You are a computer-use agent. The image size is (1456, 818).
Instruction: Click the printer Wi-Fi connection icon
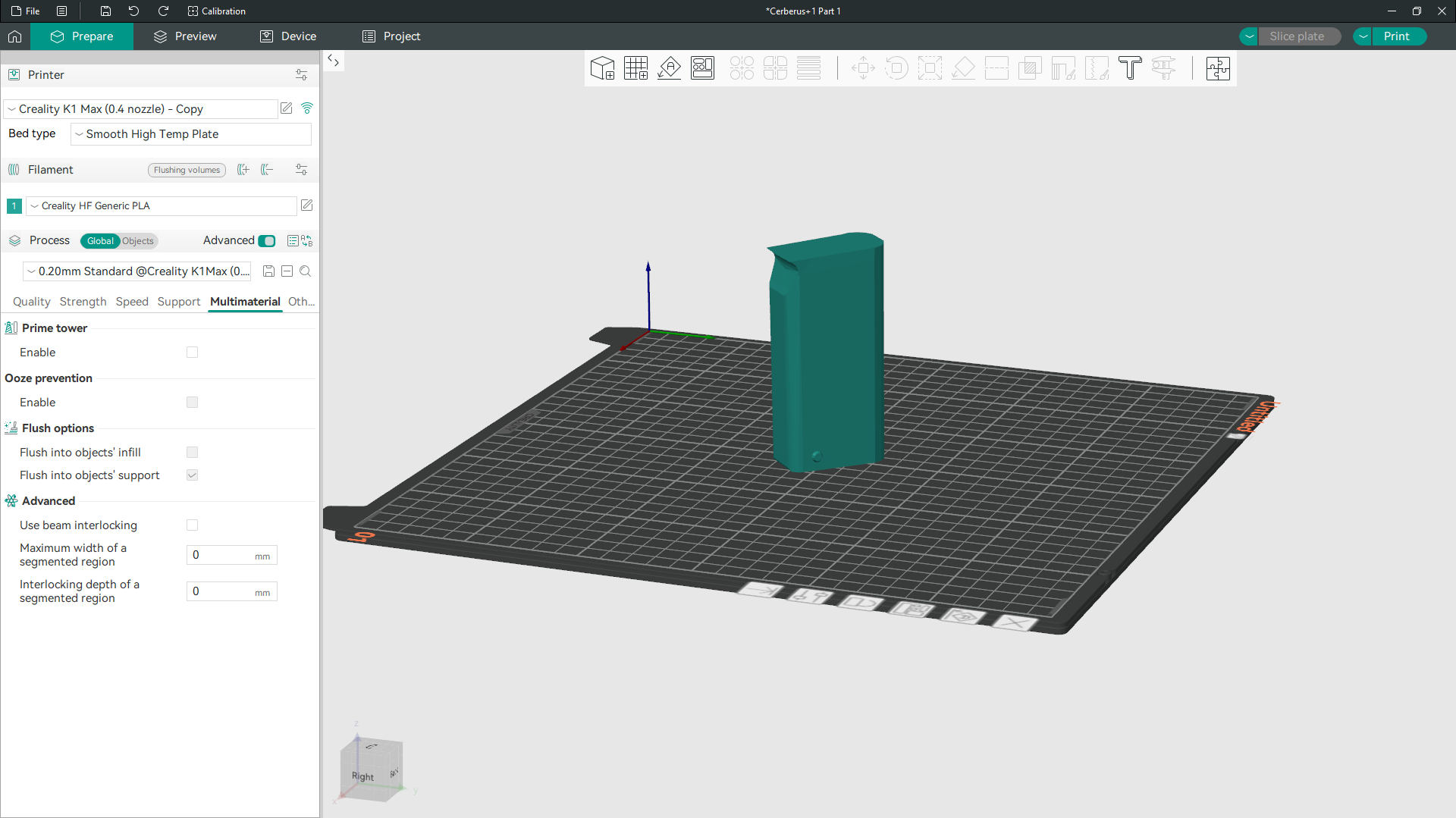[x=307, y=108]
